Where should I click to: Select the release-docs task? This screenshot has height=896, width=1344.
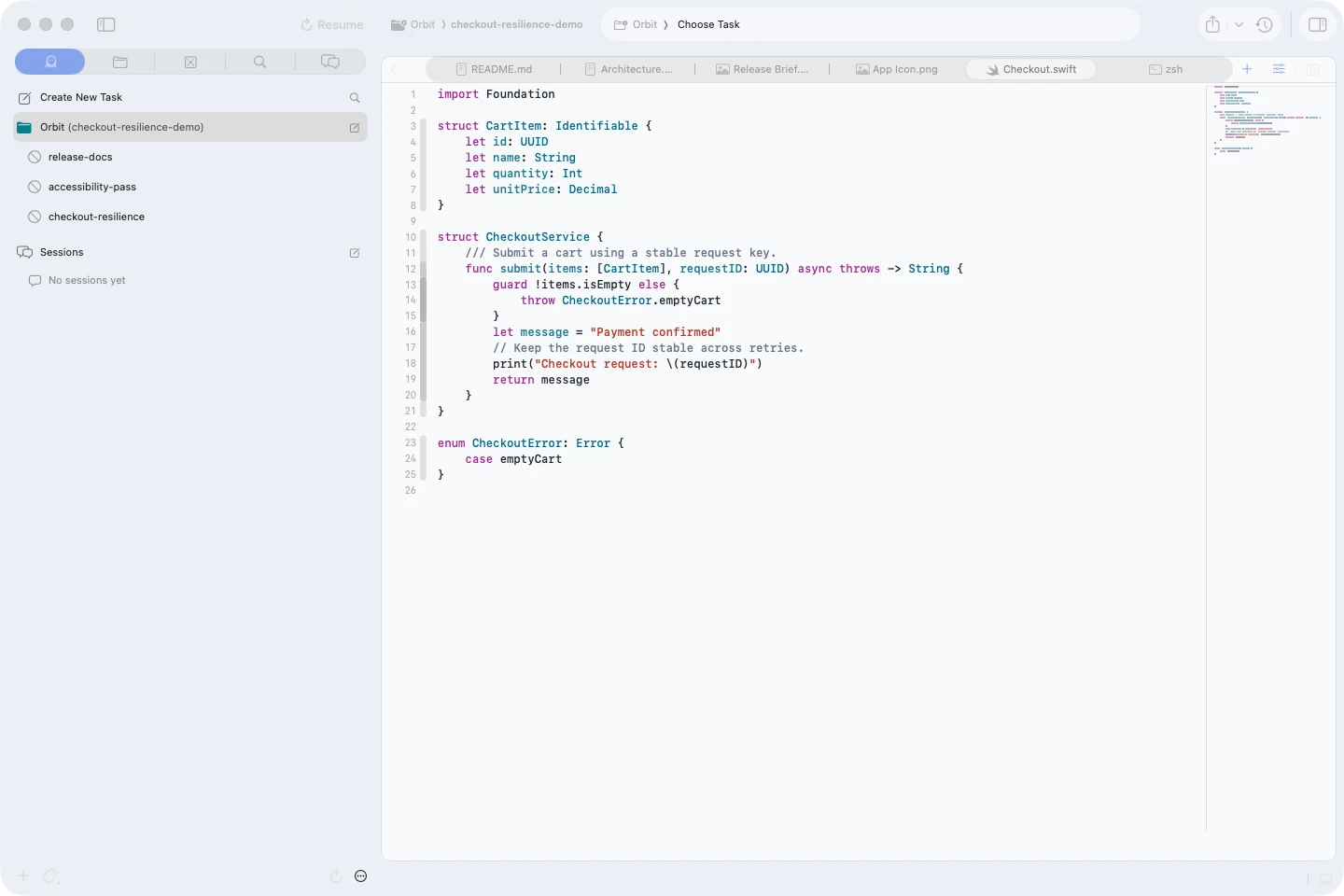(x=80, y=157)
